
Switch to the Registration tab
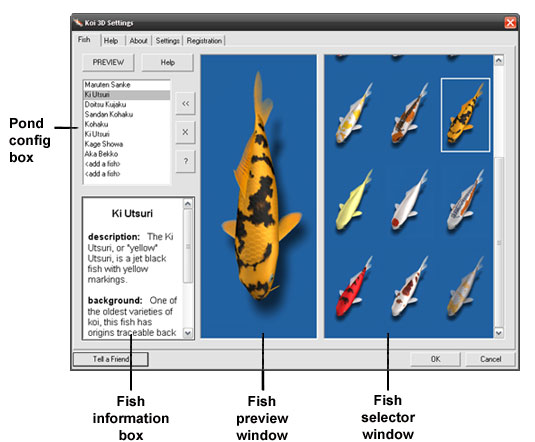(x=204, y=41)
